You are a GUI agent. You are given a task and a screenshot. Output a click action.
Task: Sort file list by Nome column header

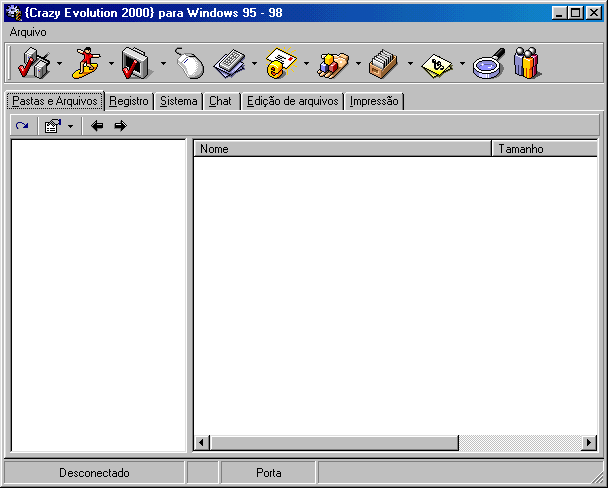(x=340, y=149)
